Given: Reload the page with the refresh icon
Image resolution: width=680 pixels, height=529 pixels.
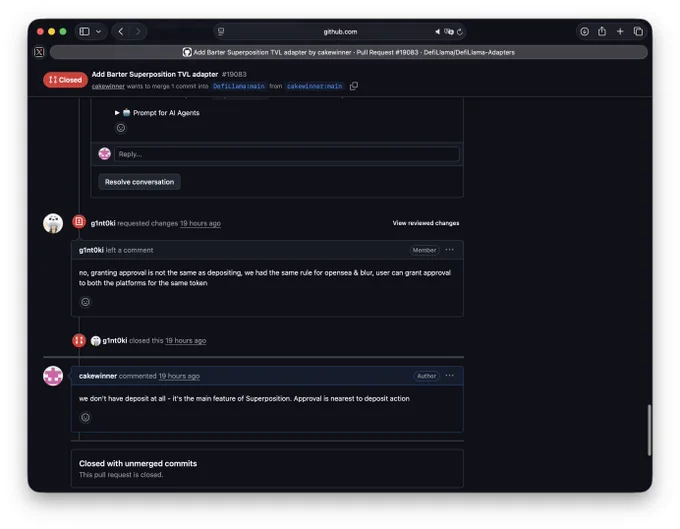Looking at the screenshot, I should pyautogui.click(x=460, y=32).
